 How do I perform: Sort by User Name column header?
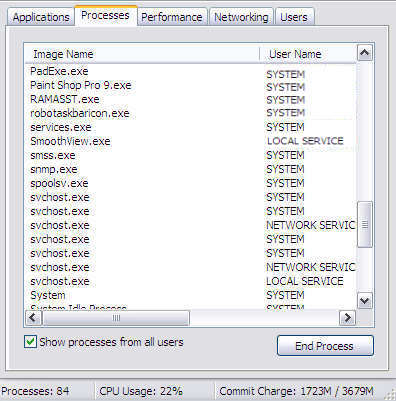308,54
